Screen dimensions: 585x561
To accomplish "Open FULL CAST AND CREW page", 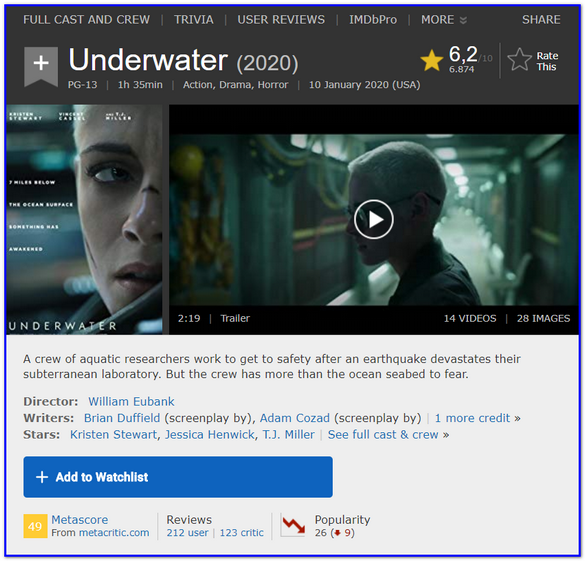I will tap(87, 20).
